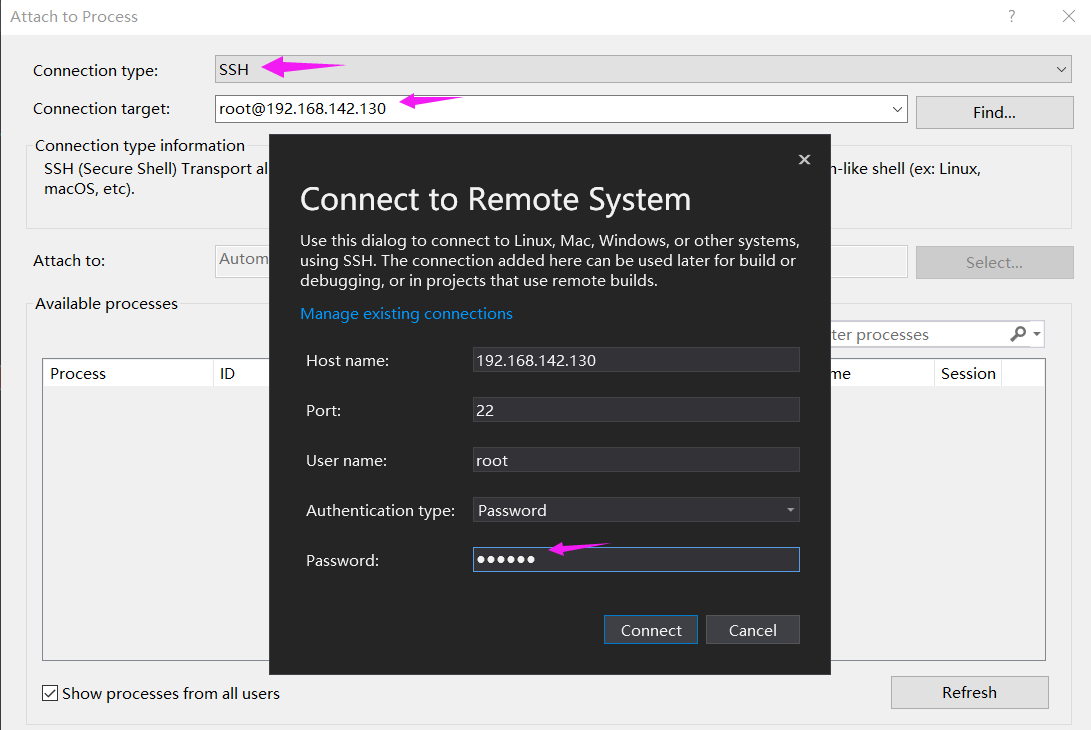Close the Connect to Remote System dialog

pyautogui.click(x=804, y=160)
